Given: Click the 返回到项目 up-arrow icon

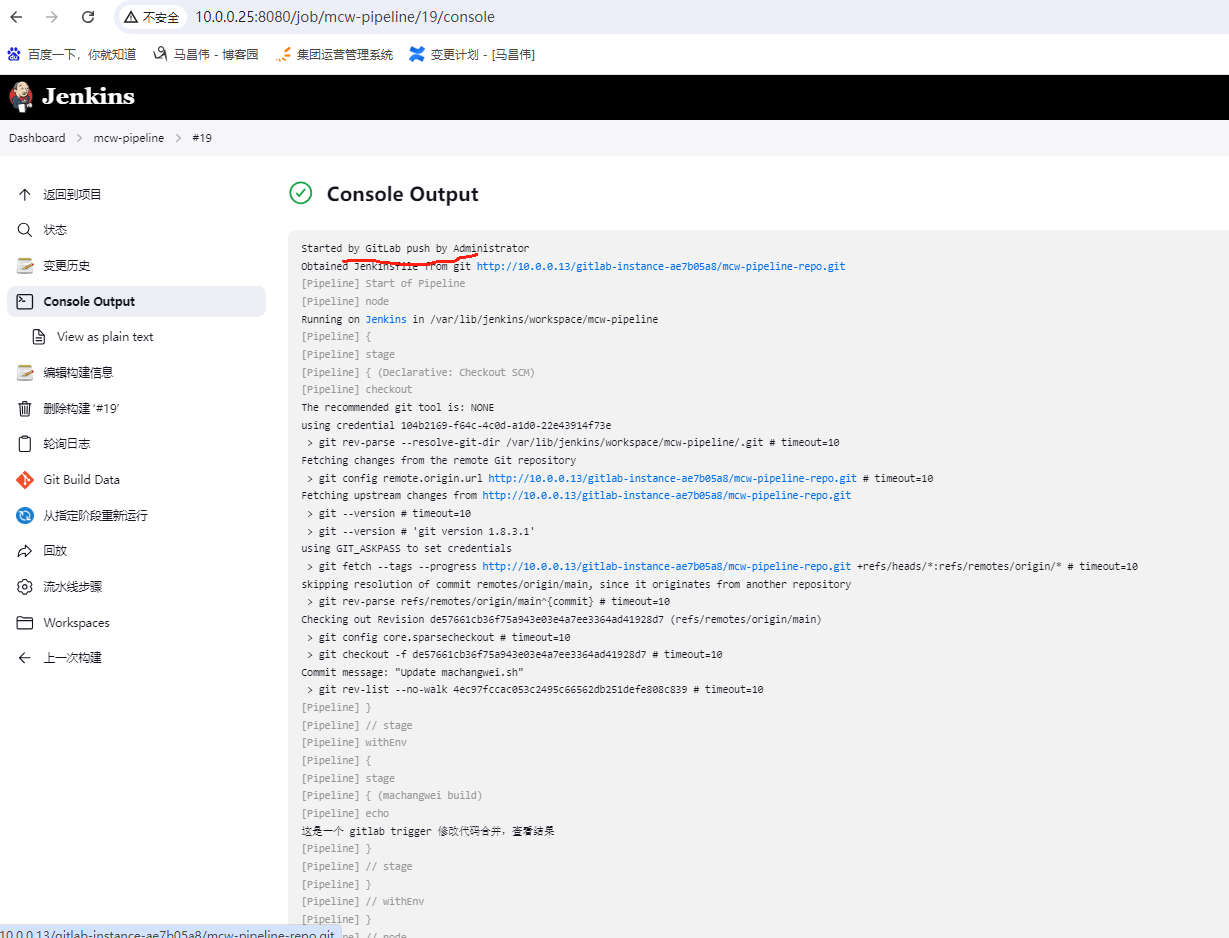Looking at the screenshot, I should (x=25, y=195).
